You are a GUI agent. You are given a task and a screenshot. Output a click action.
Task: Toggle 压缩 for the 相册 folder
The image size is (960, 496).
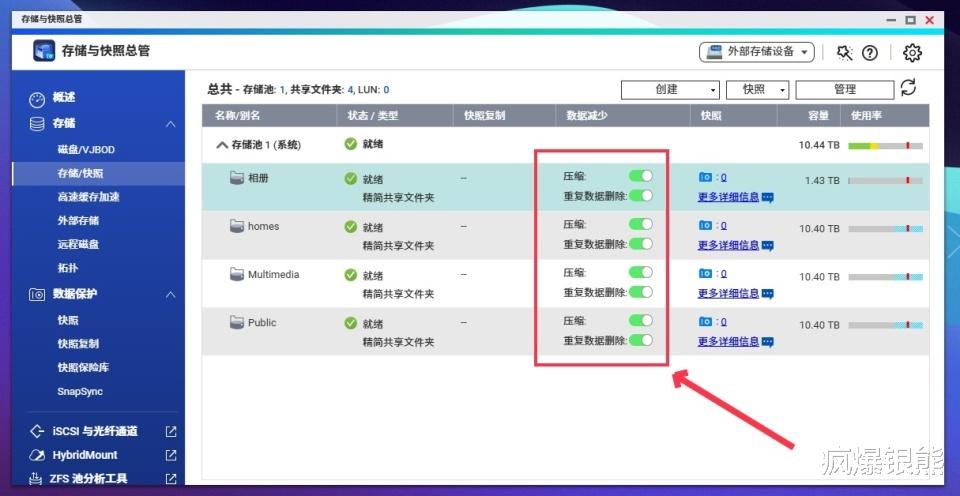(x=640, y=176)
